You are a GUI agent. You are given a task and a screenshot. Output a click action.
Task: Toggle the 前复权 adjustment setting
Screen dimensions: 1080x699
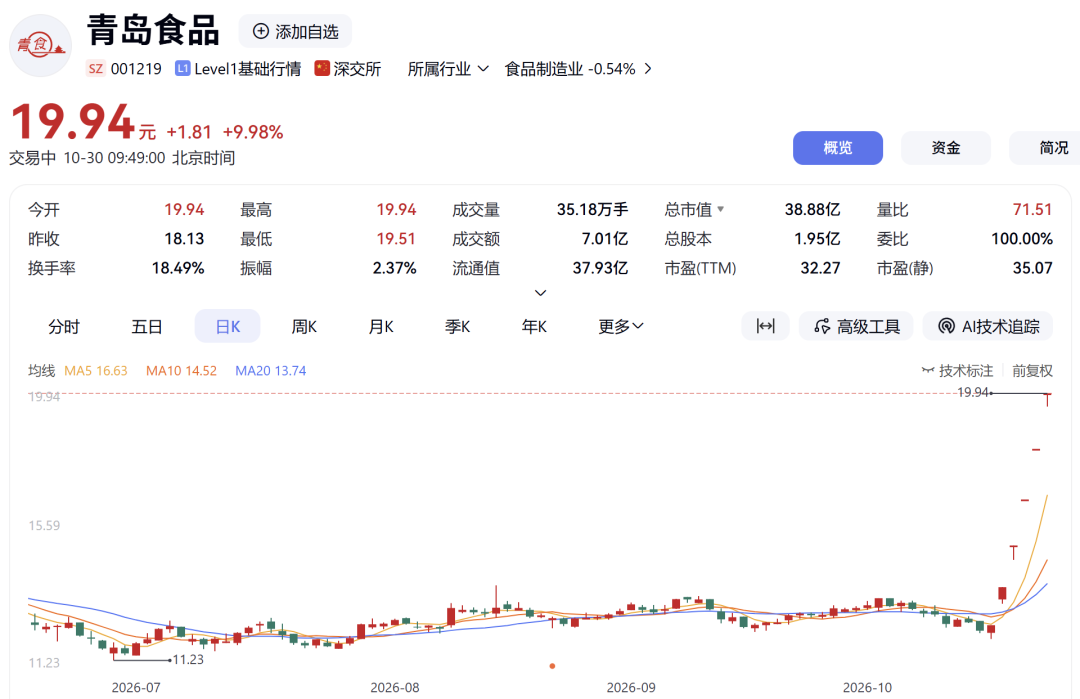(1032, 371)
